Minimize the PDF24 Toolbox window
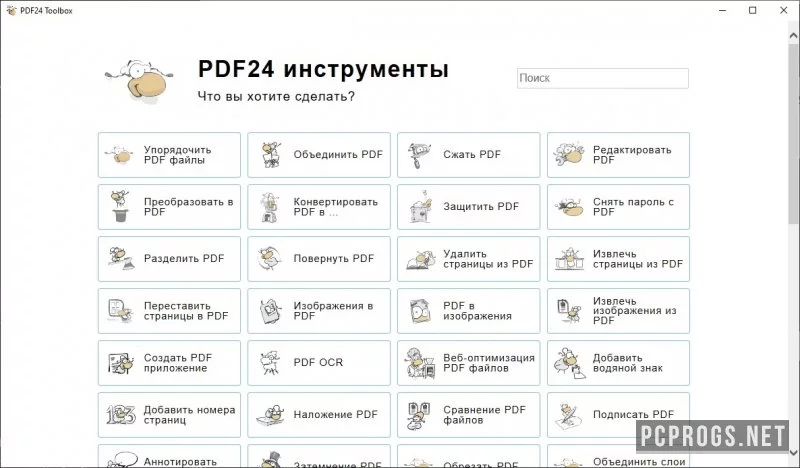 [x=722, y=10]
